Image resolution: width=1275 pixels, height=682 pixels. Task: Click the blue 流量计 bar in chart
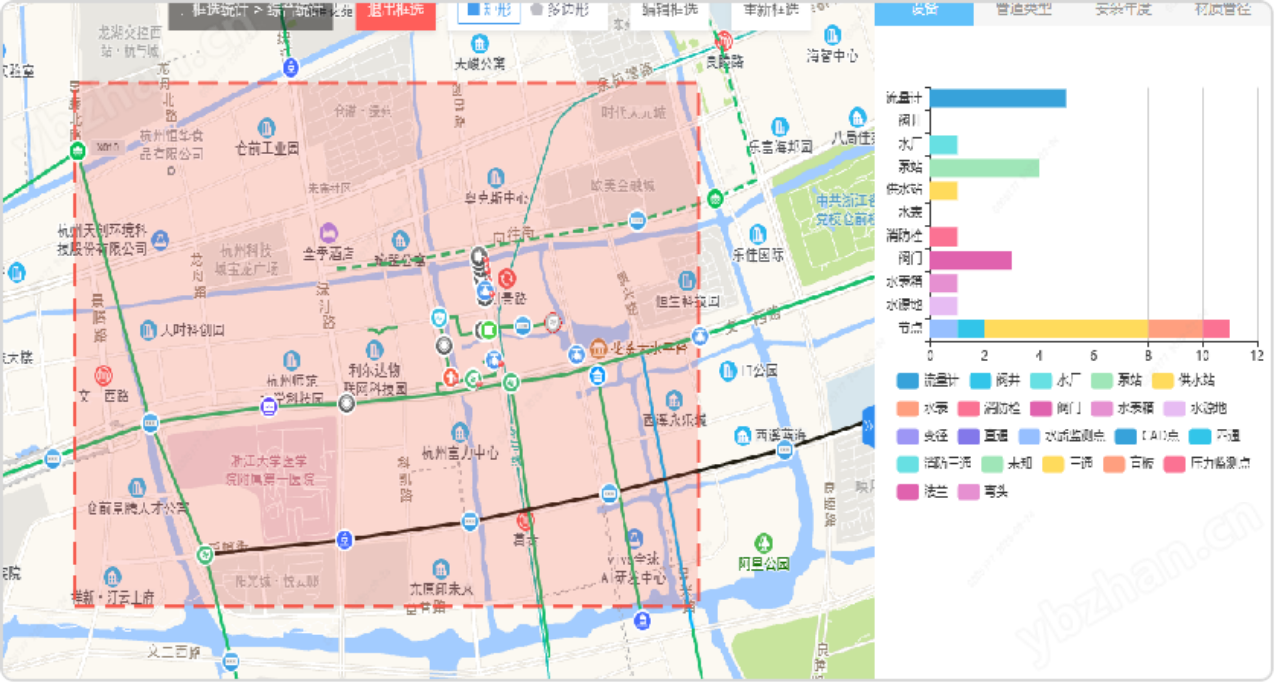(x=997, y=98)
